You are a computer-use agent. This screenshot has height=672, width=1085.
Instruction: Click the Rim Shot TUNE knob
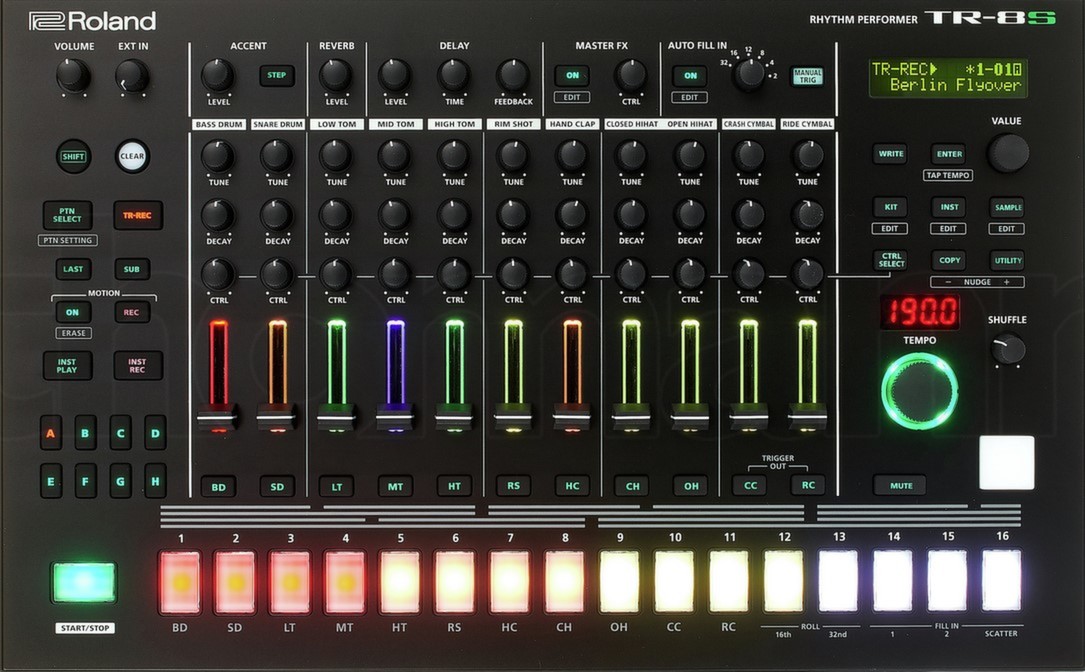coord(513,156)
